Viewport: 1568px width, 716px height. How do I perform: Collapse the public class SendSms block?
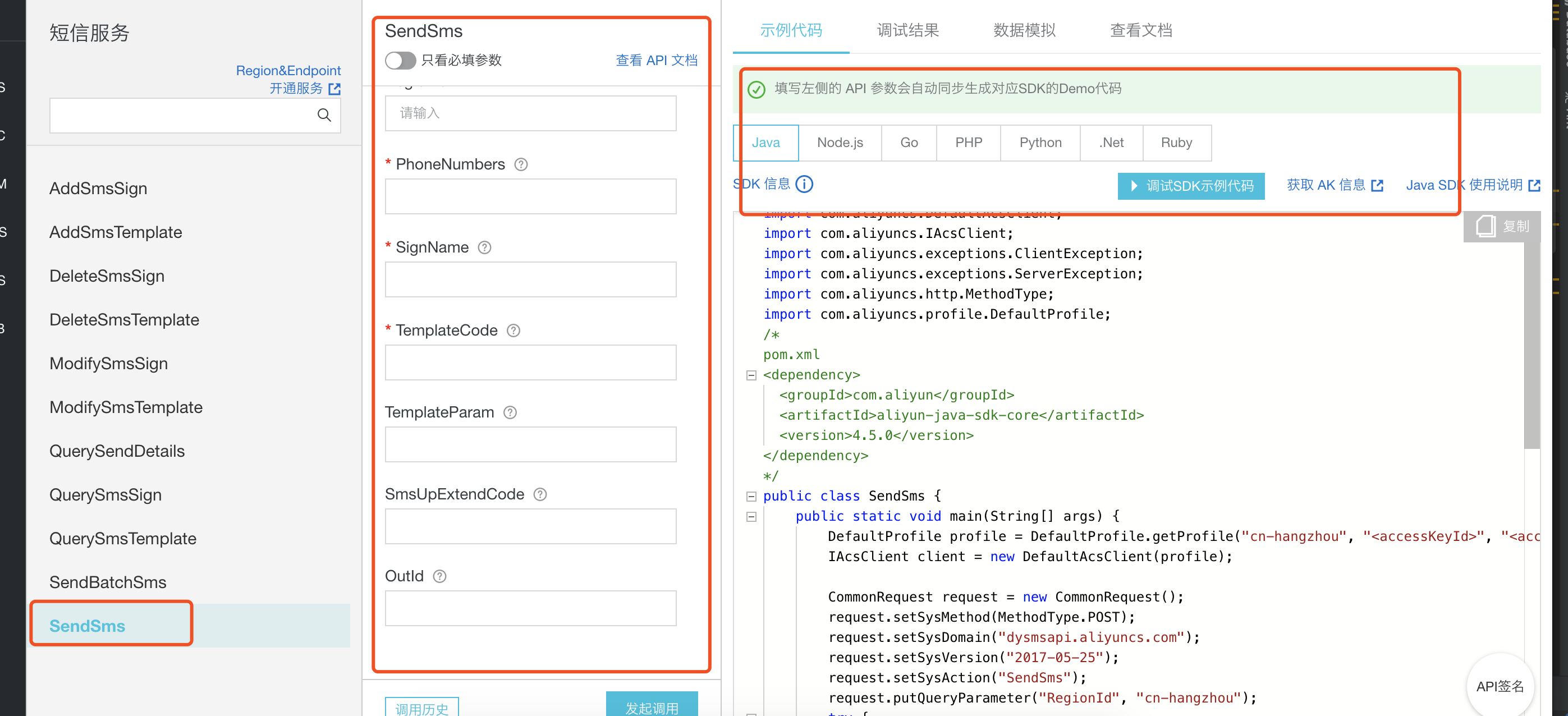coord(751,496)
